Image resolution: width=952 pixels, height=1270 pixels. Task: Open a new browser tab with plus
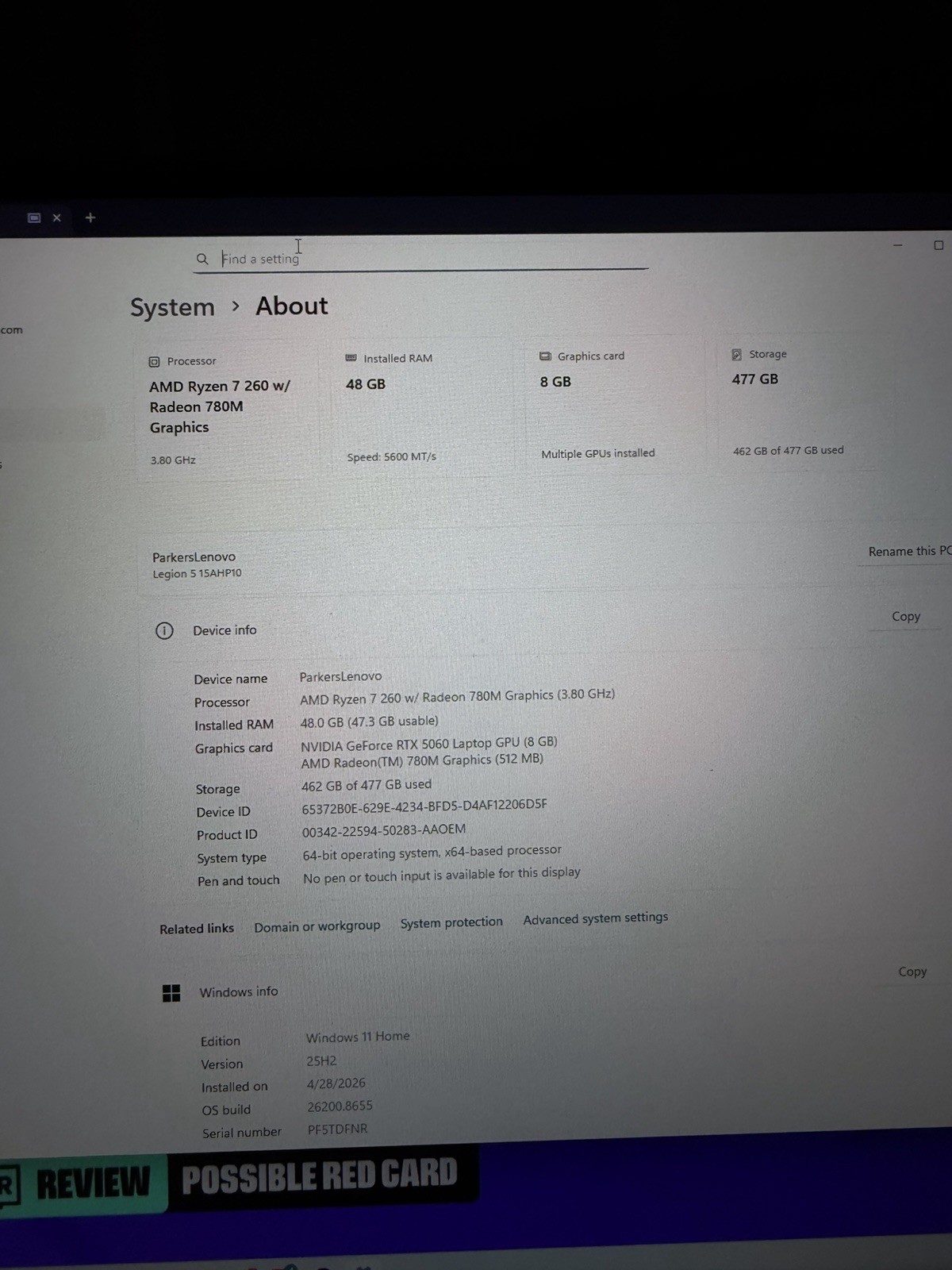[x=90, y=217]
